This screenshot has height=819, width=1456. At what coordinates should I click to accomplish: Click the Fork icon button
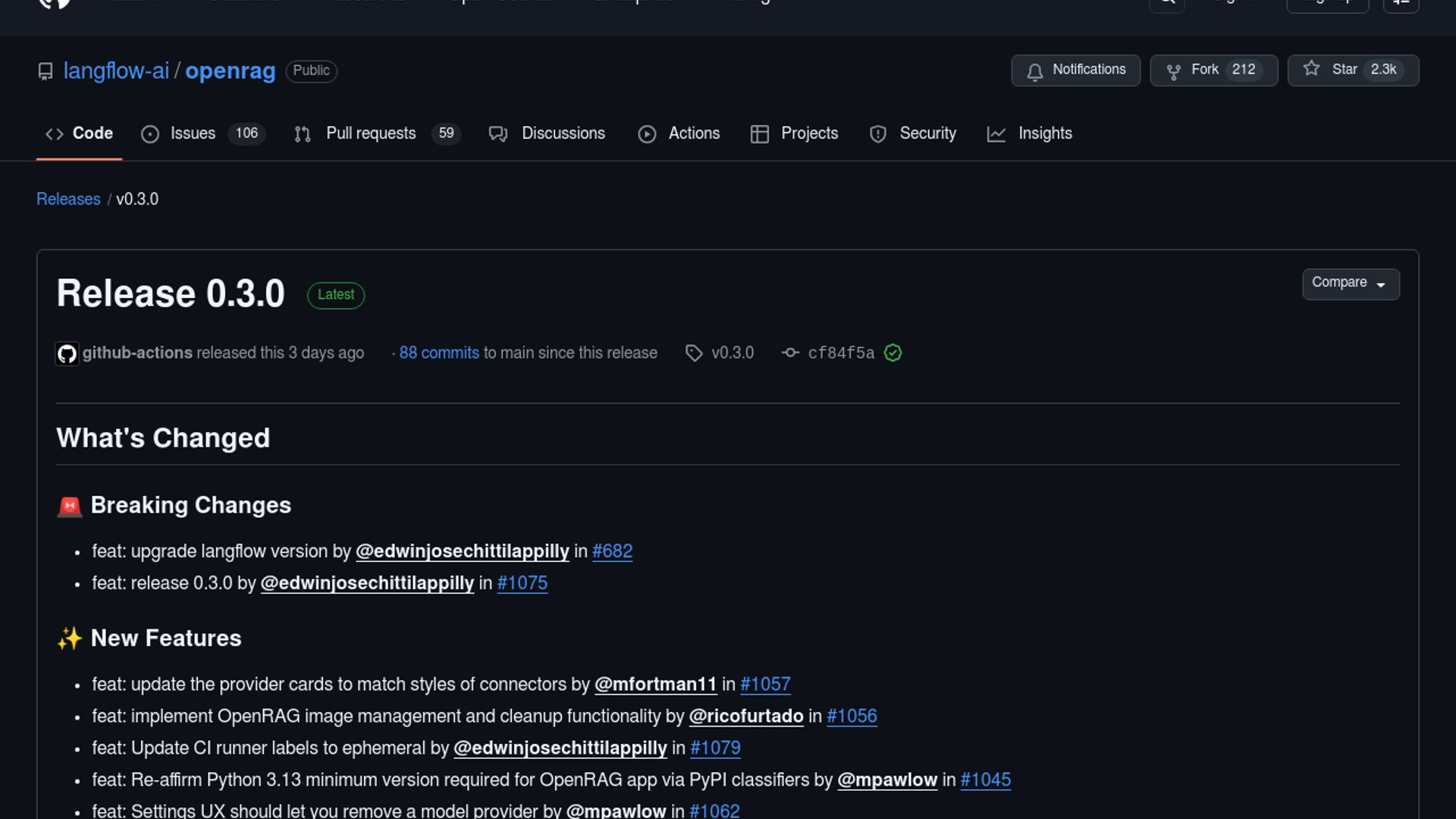coord(1173,71)
